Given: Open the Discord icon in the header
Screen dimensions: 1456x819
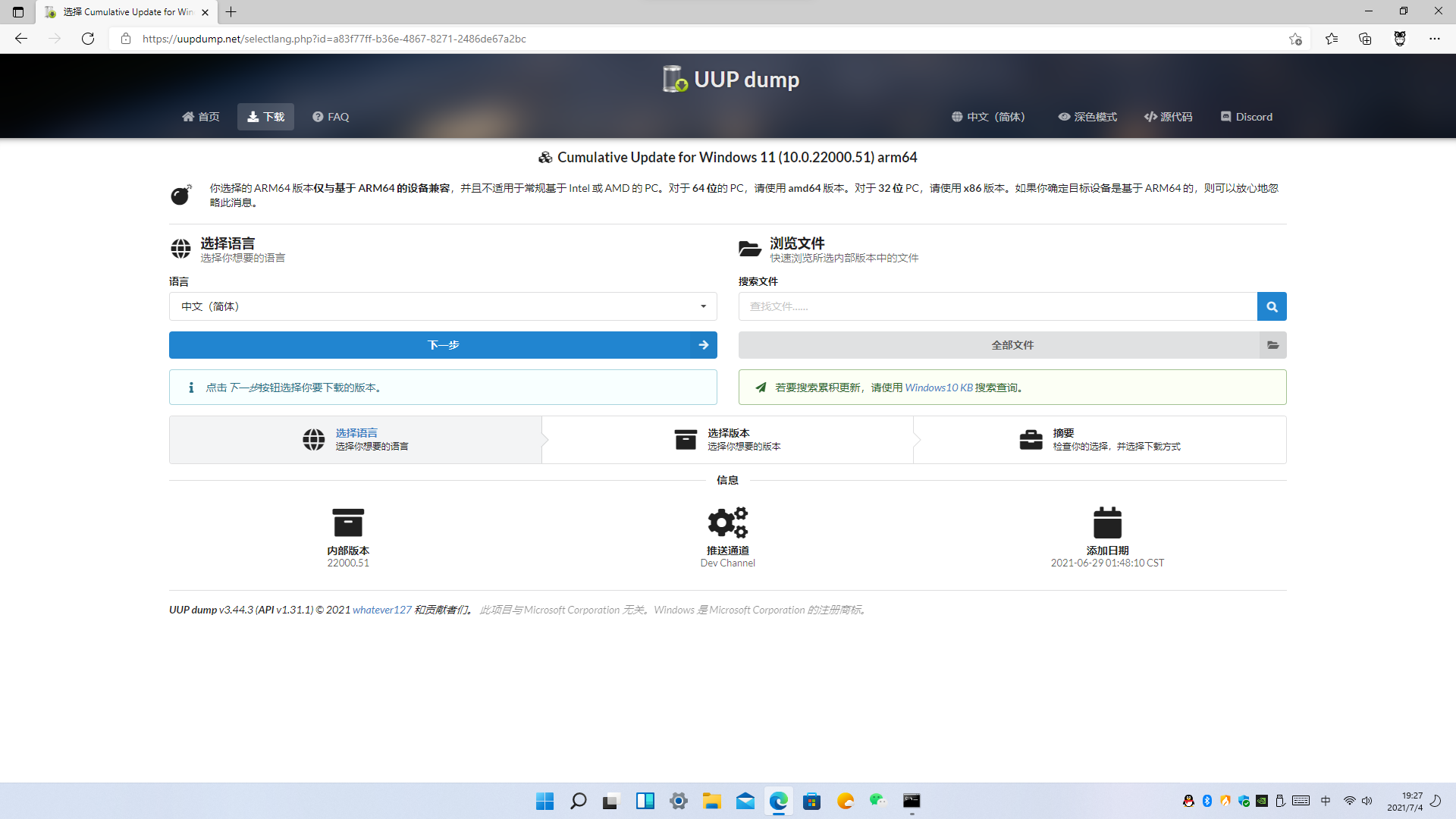Looking at the screenshot, I should pos(1226,116).
